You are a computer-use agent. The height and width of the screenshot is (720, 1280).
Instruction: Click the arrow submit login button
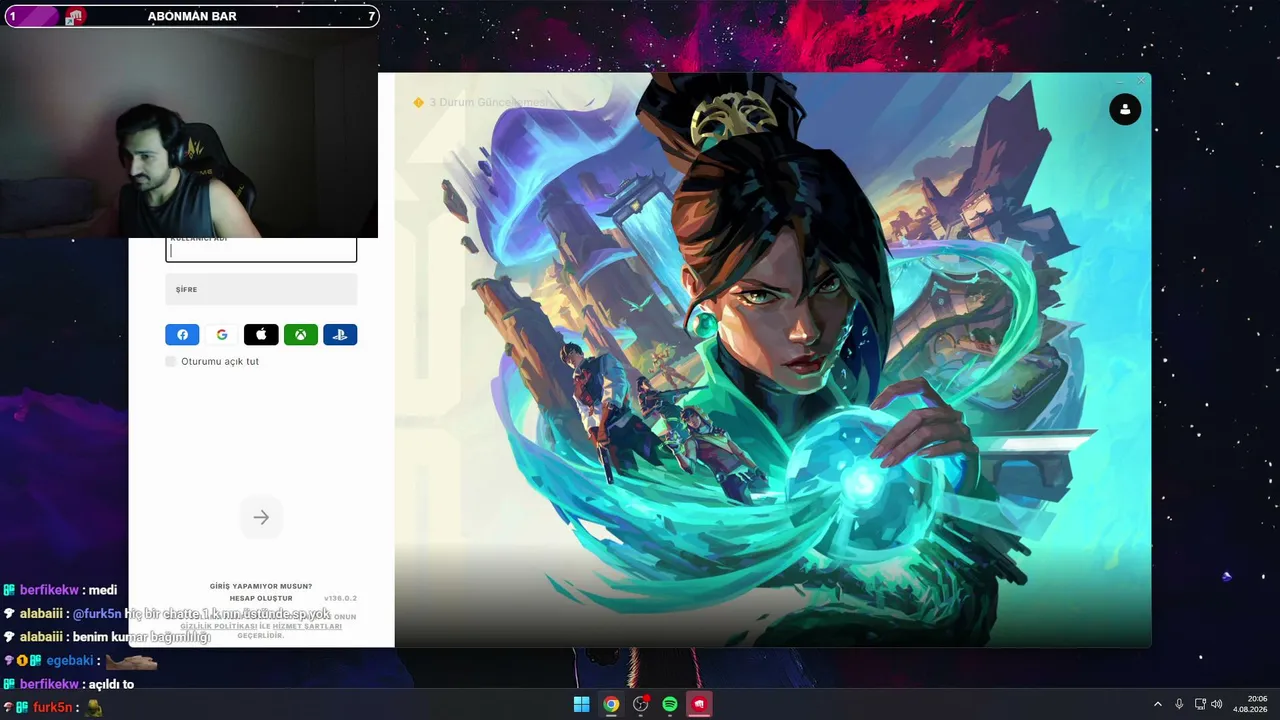coord(261,517)
